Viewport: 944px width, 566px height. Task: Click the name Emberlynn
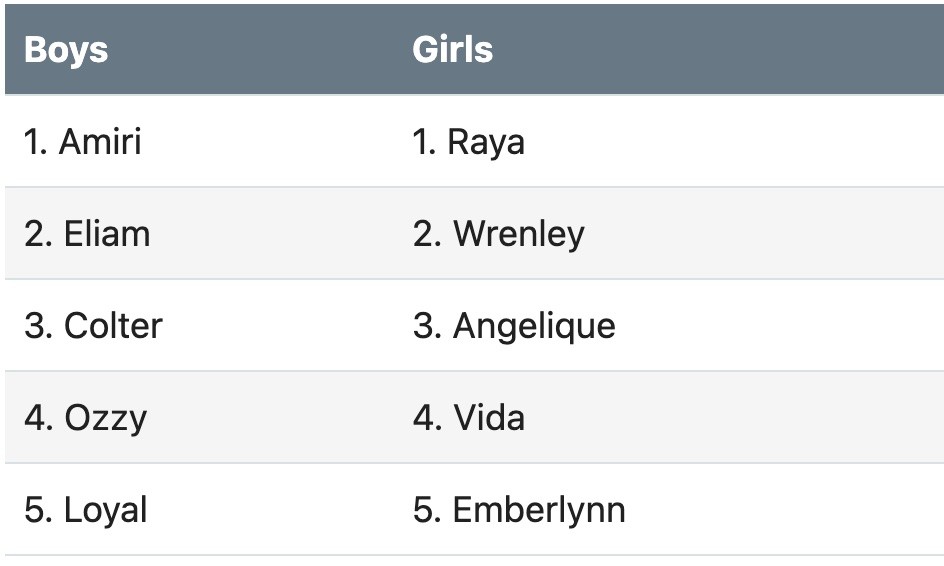point(539,510)
